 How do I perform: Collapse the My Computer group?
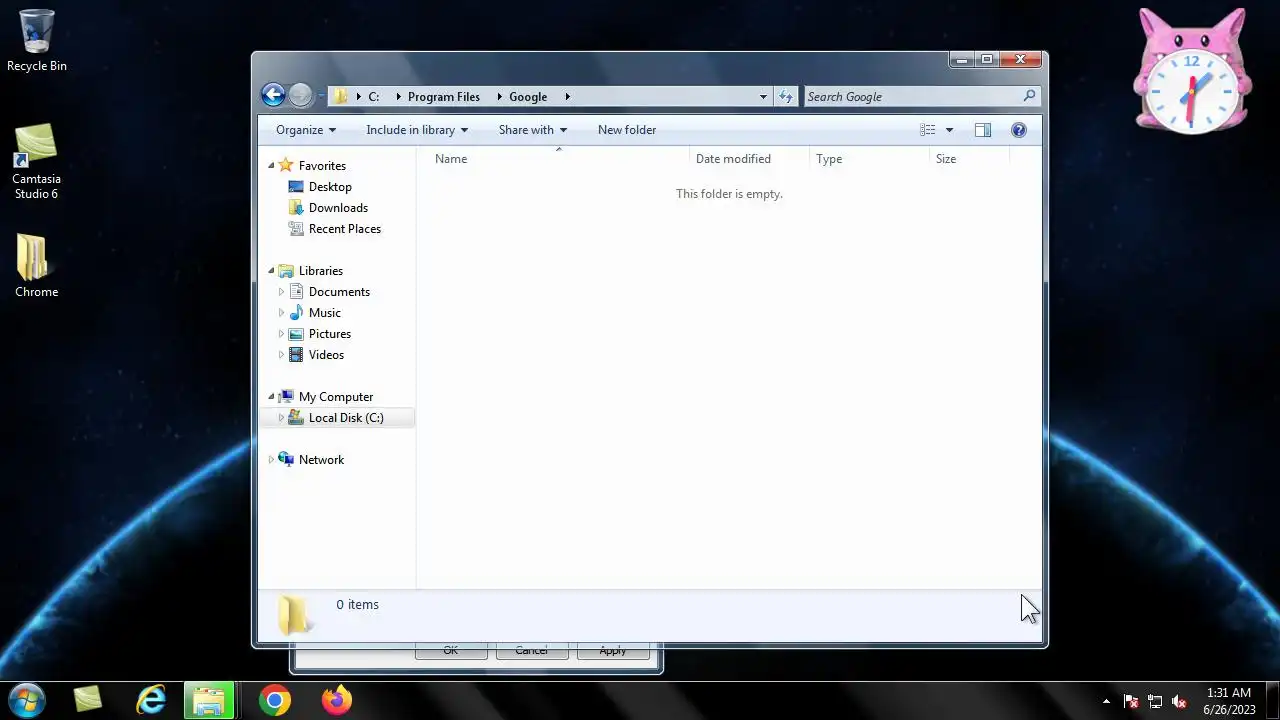click(x=271, y=397)
